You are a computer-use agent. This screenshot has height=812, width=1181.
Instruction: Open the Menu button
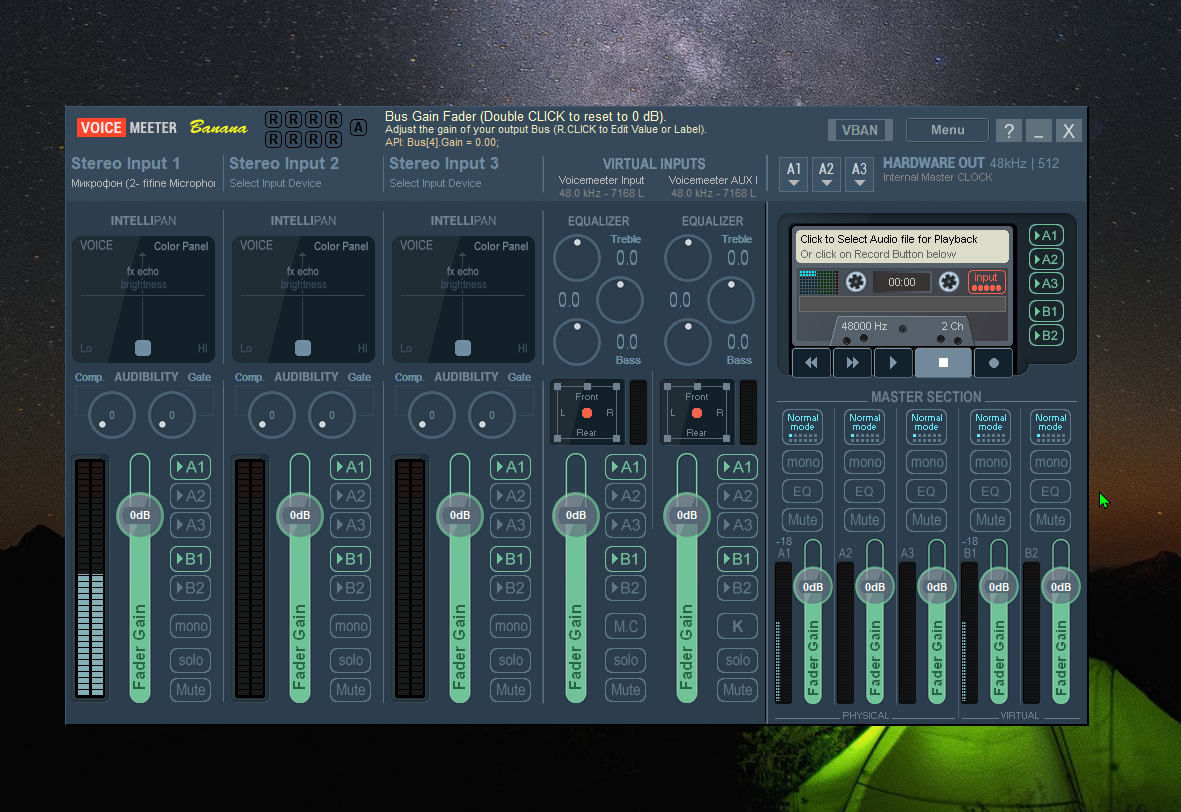[x=947, y=130]
